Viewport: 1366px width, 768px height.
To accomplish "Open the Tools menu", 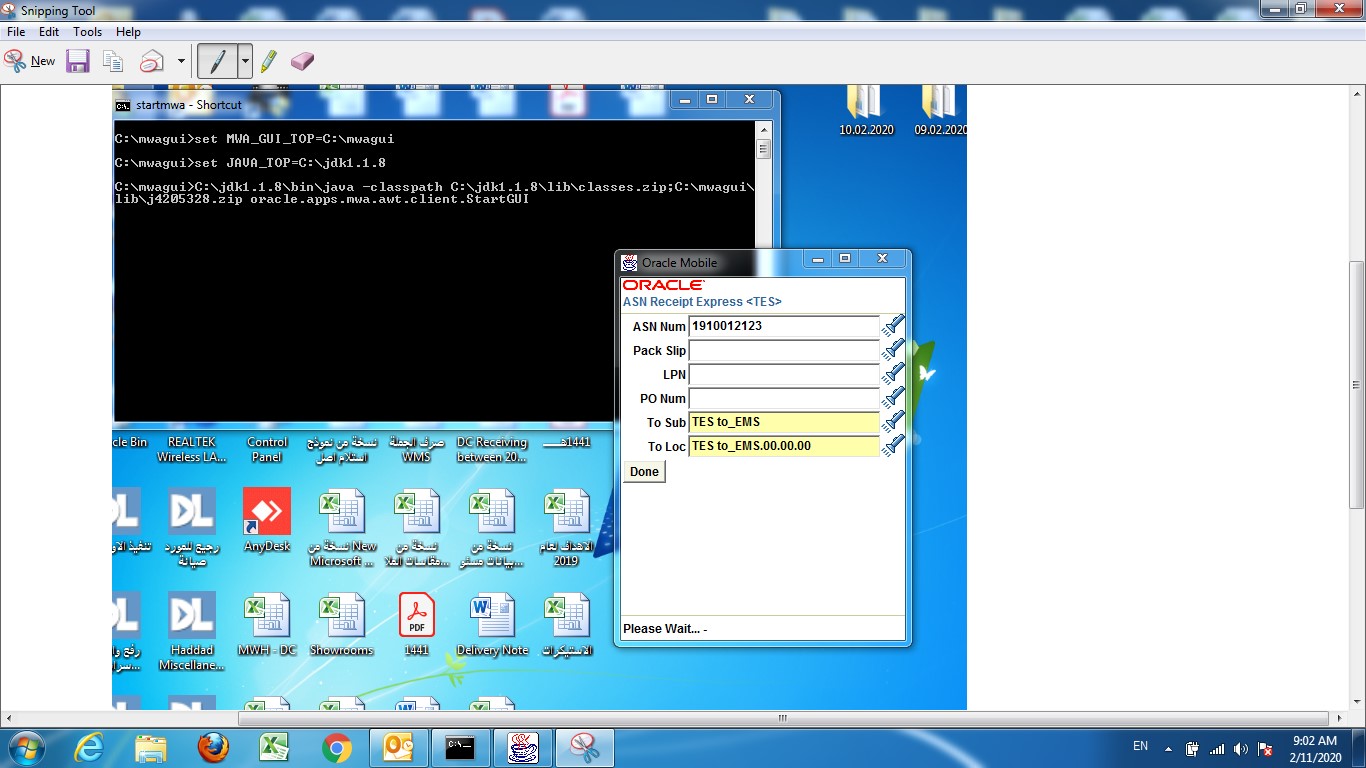I will [x=87, y=32].
